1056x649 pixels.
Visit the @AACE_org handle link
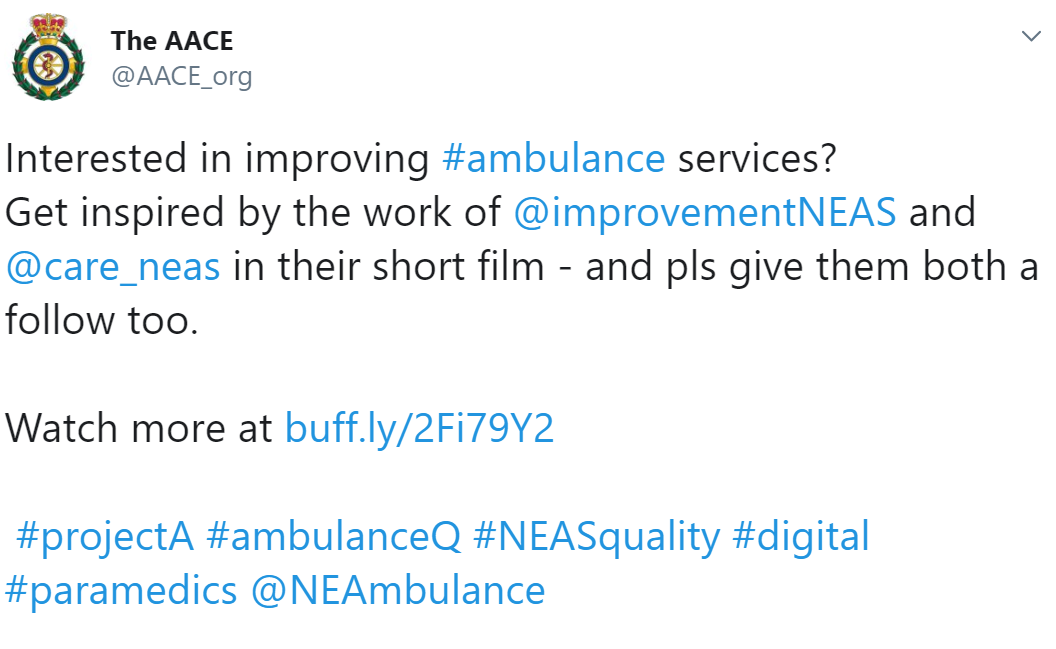(181, 76)
